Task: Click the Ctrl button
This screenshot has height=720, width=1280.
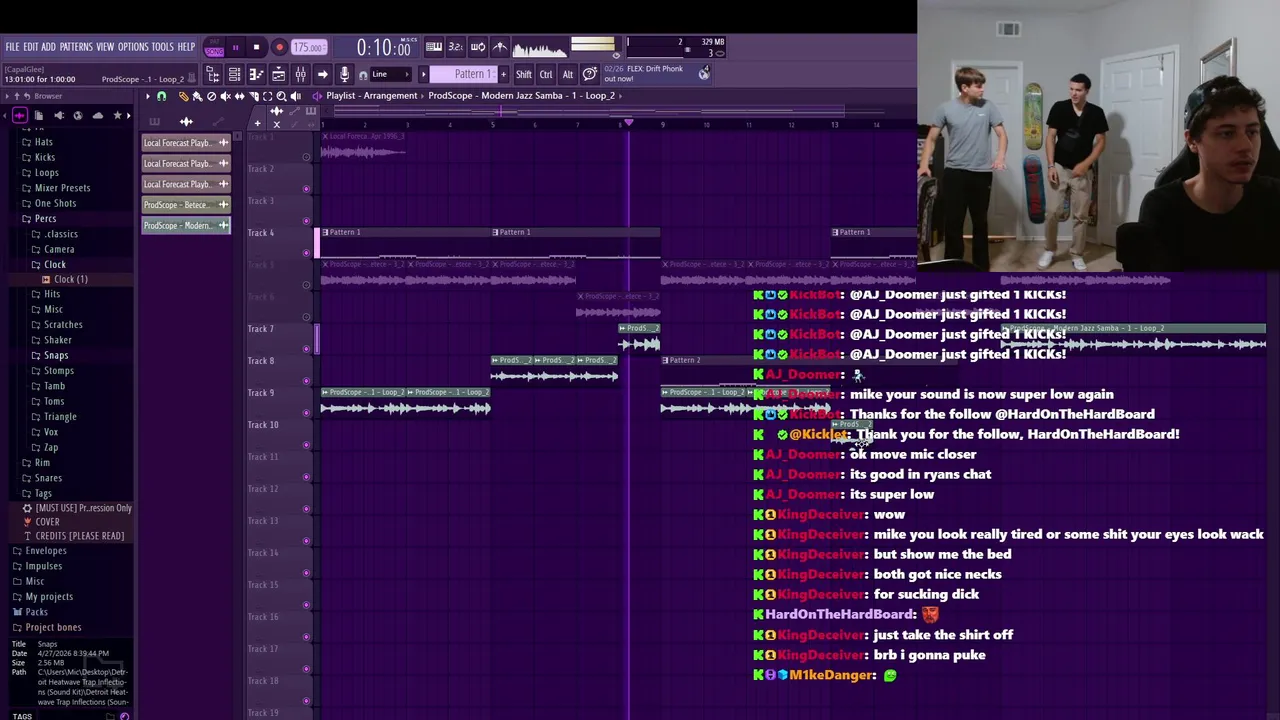Action: coord(546,74)
